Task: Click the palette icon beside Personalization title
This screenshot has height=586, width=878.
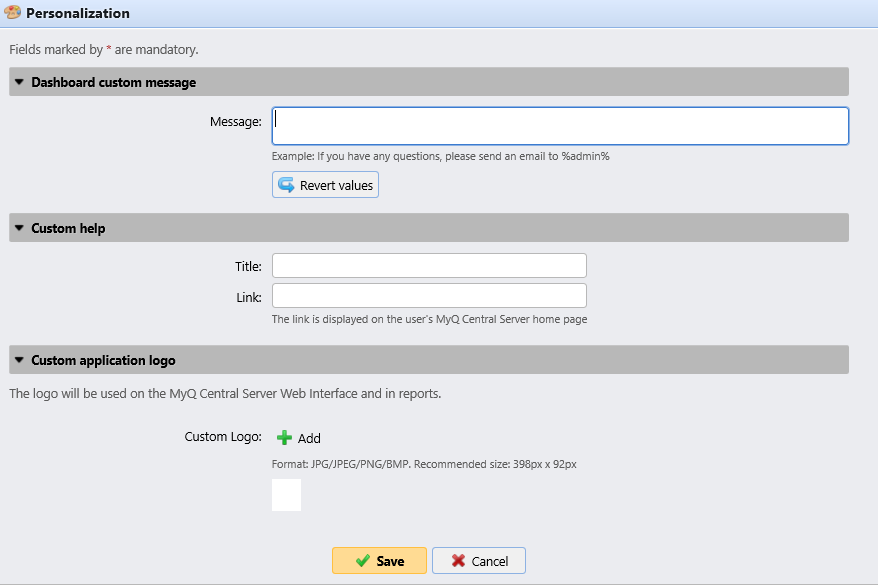Action: click(14, 13)
